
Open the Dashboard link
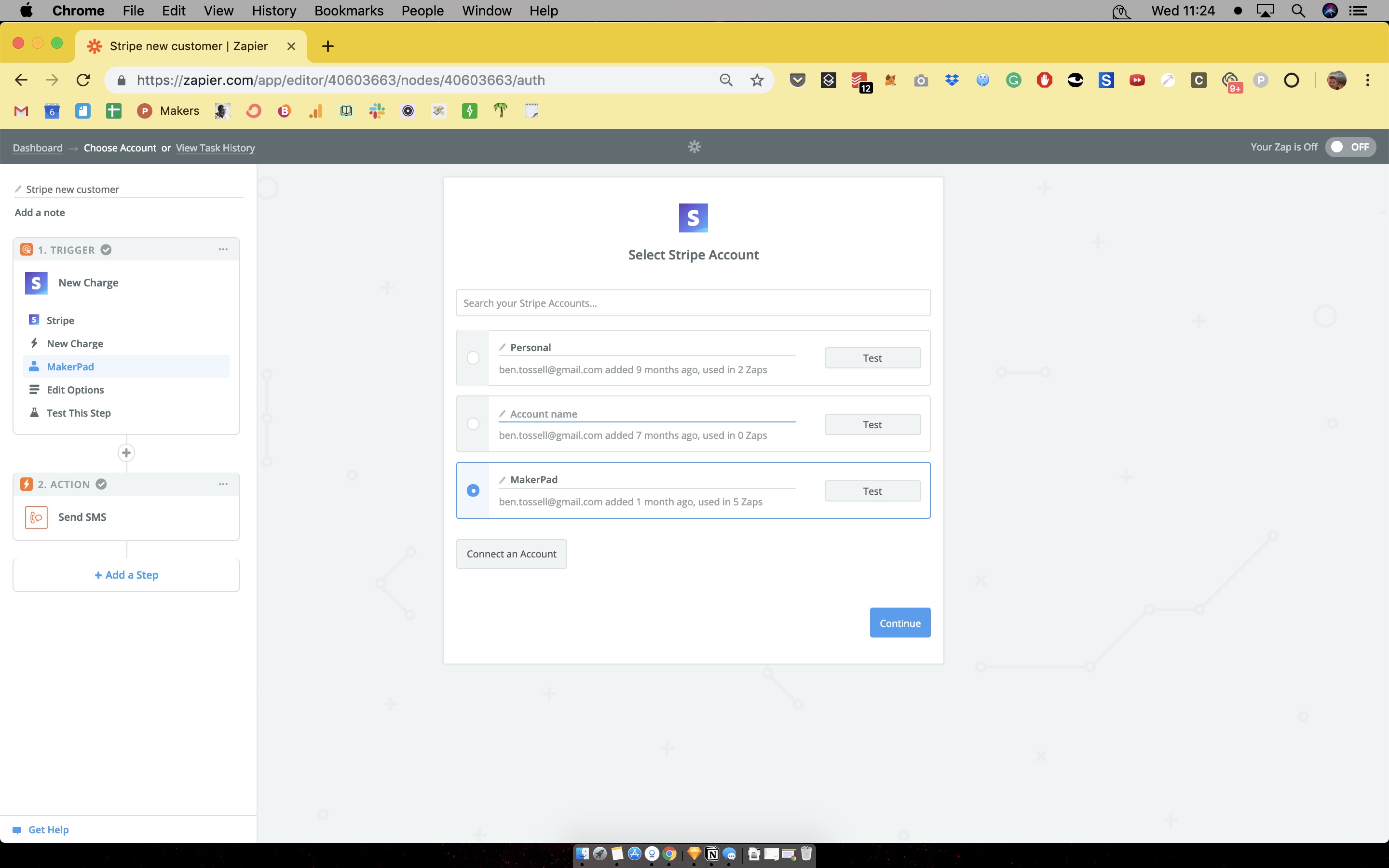pyautogui.click(x=38, y=148)
